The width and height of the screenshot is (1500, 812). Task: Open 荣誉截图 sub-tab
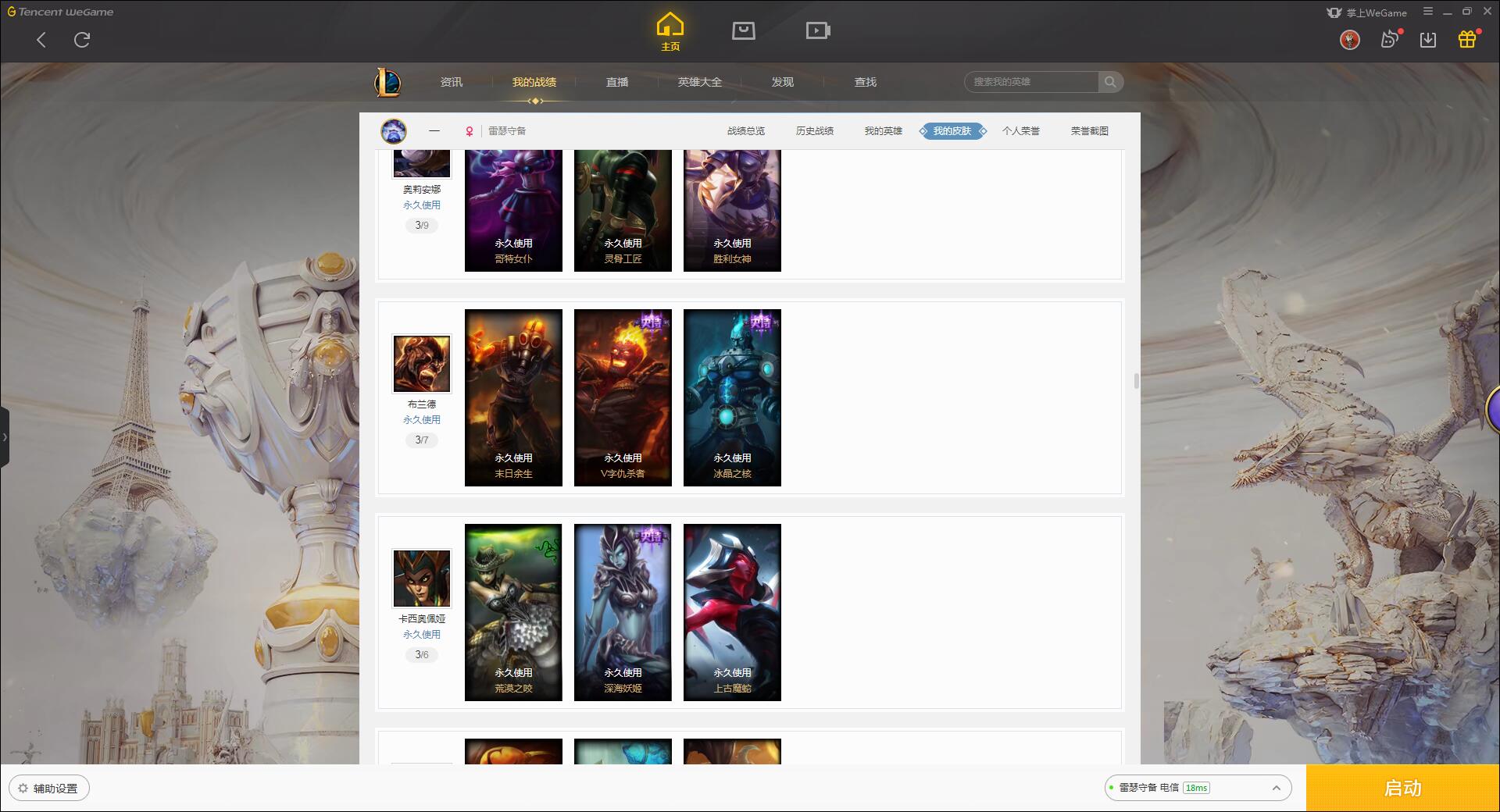(x=1090, y=131)
